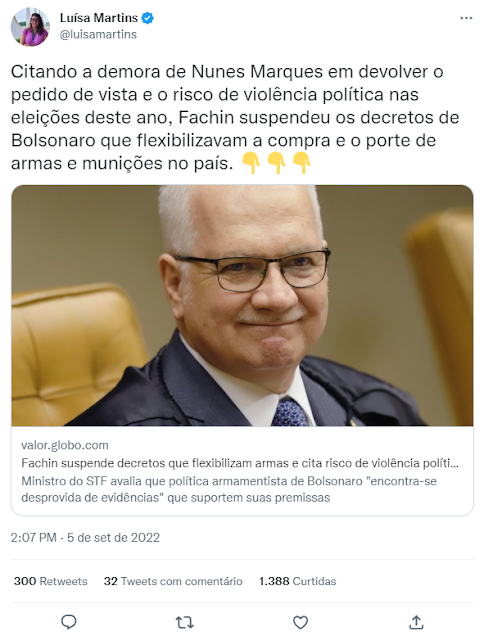Click the first pointing-down hand emoji

[x=251, y=163]
